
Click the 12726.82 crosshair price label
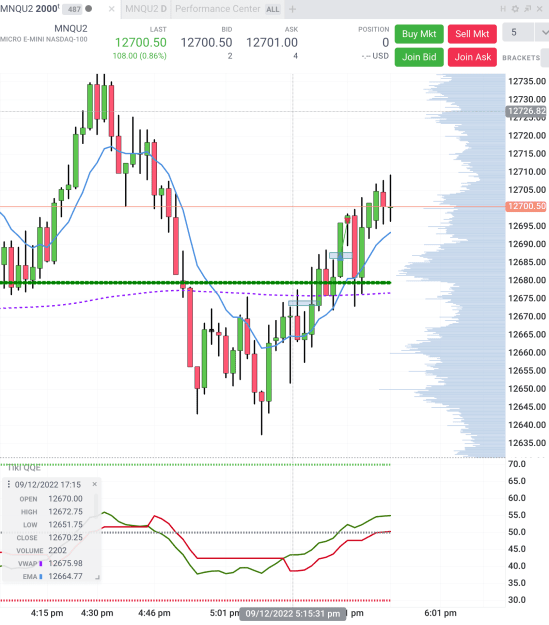click(526, 111)
